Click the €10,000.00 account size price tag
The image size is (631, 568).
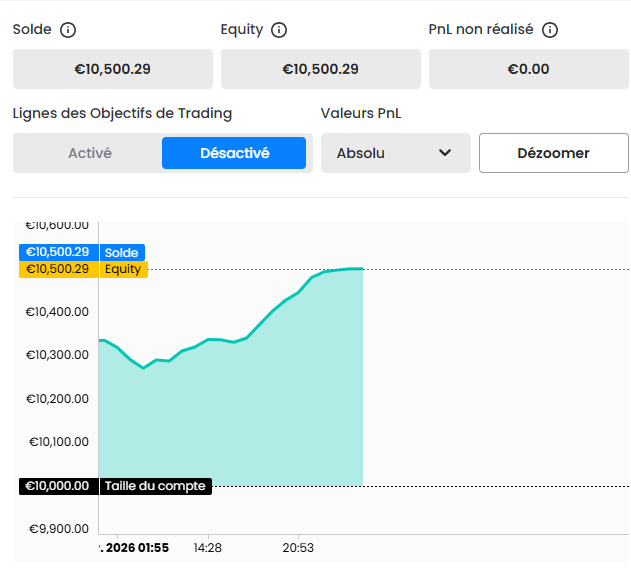coord(59,486)
